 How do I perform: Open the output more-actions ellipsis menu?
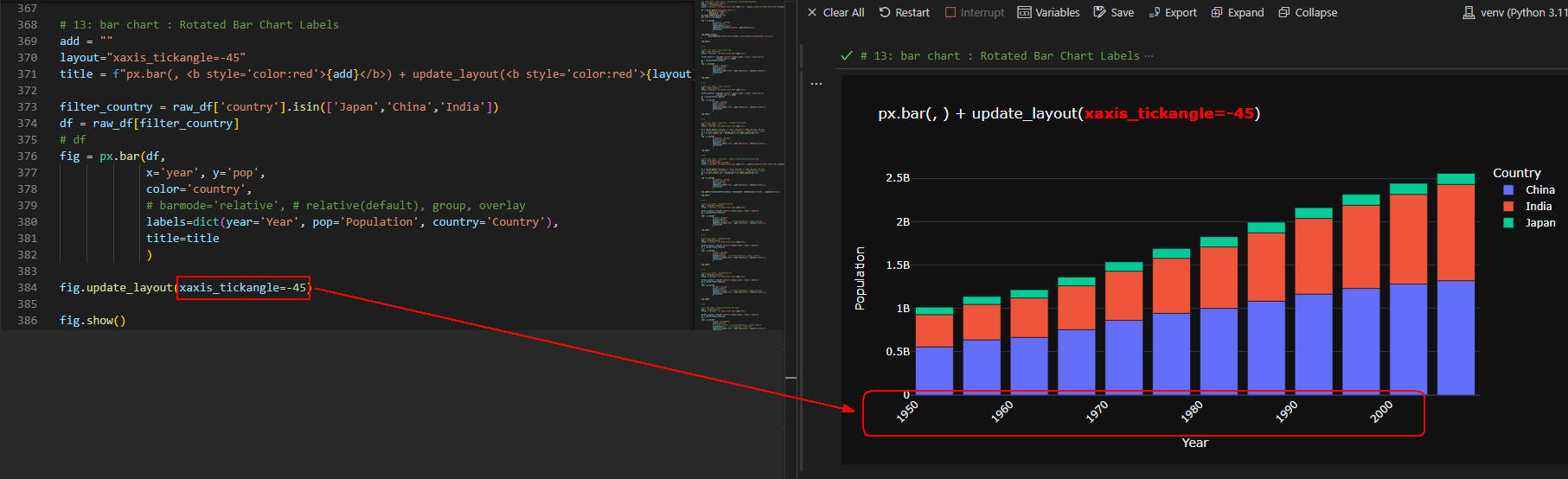pyautogui.click(x=816, y=84)
